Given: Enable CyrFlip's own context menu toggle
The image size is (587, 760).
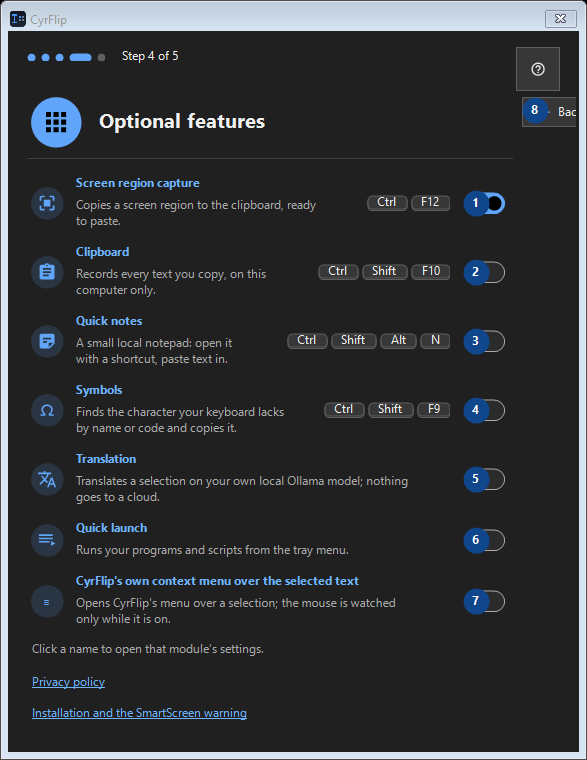Looking at the screenshot, I should click(x=485, y=602).
